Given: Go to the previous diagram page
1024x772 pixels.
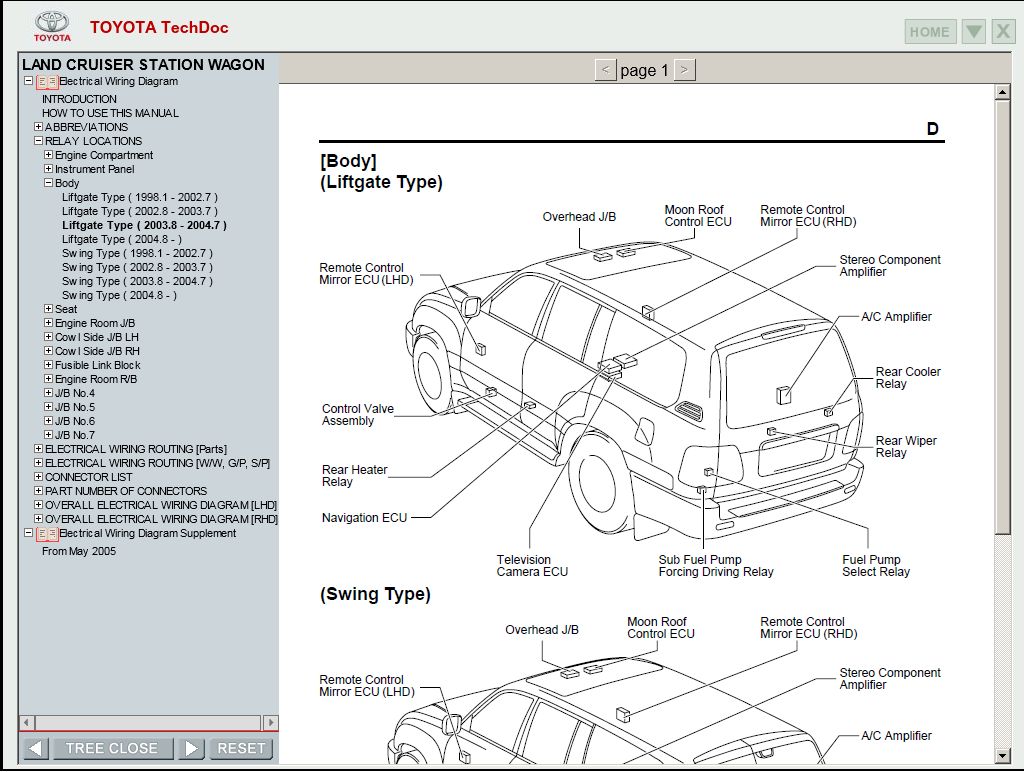Looking at the screenshot, I should coord(605,69).
